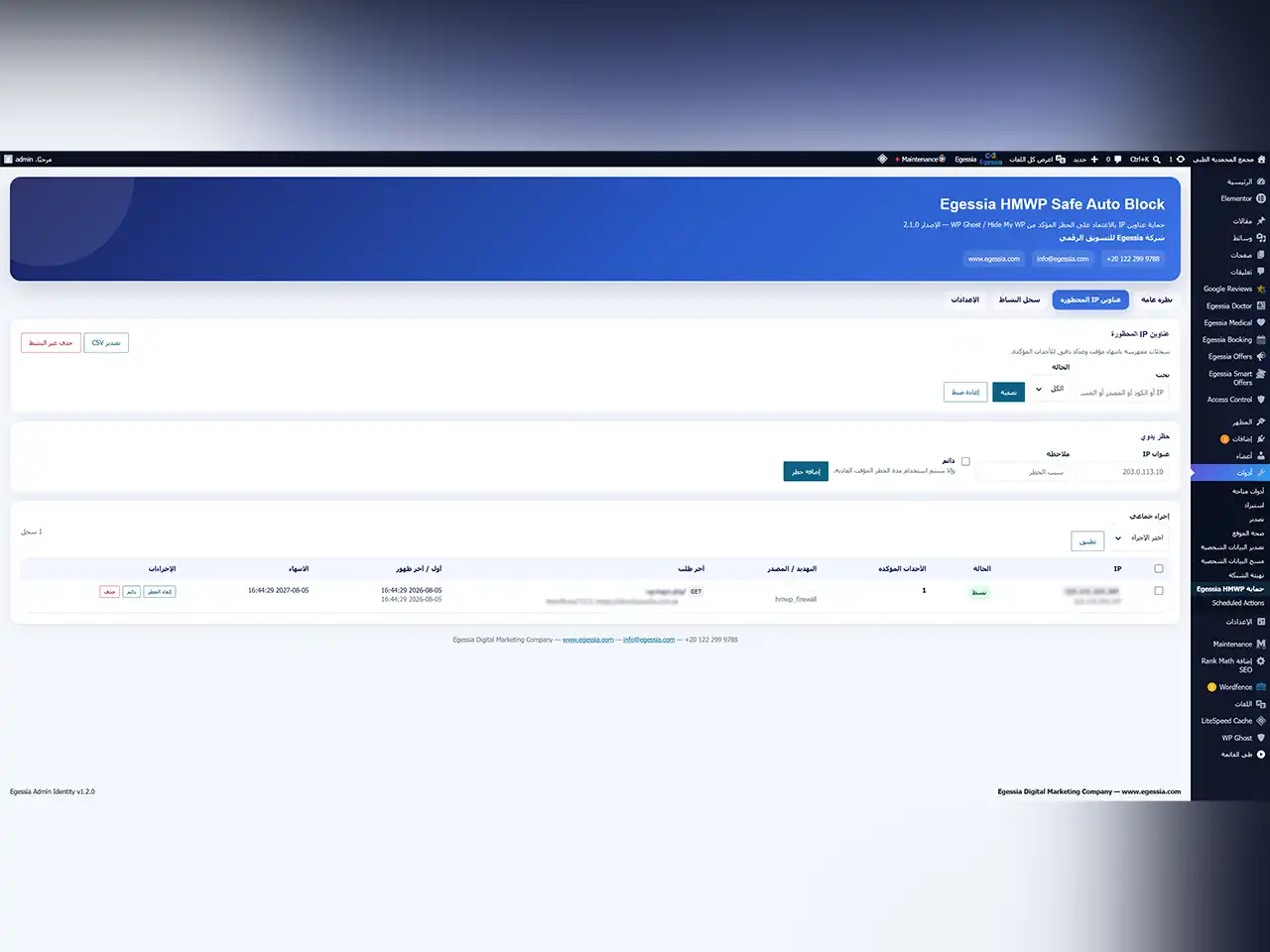
Task: Click the posts pin icon (مقالات)
Action: tap(1261, 221)
